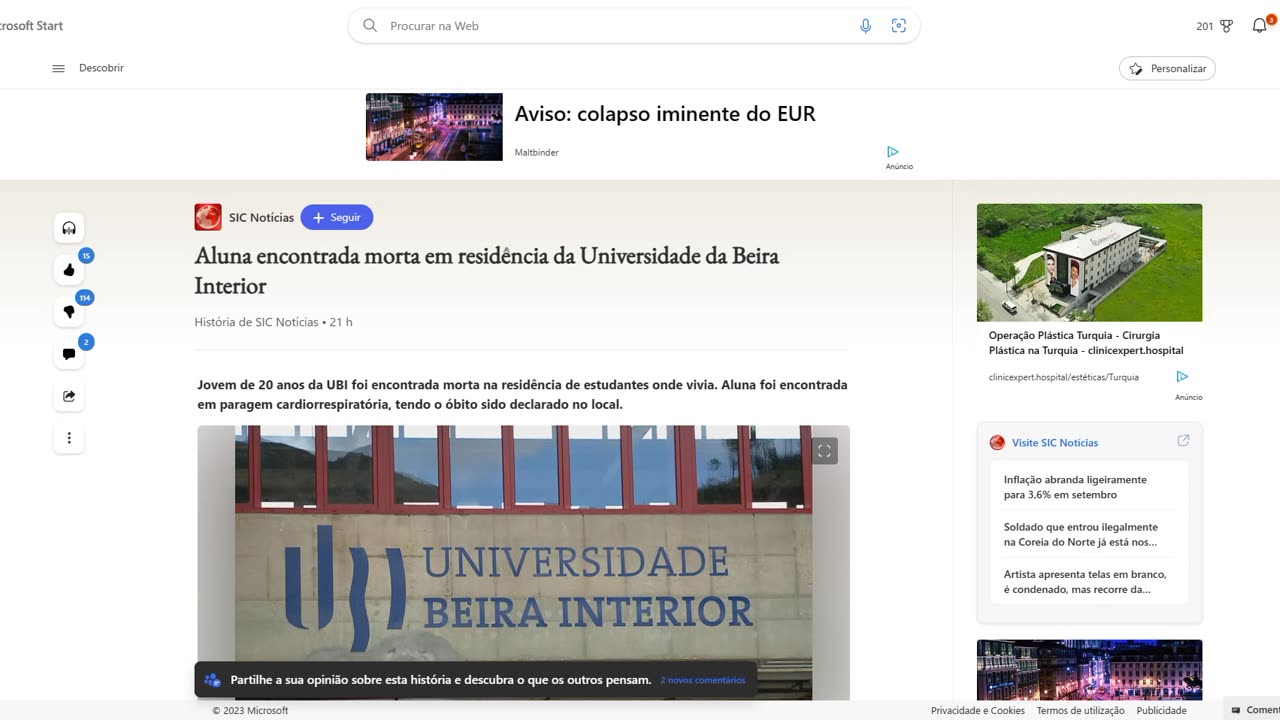Open rewards trophy icon showing 201
Image resolution: width=1280 pixels, height=720 pixels.
coord(1227,26)
